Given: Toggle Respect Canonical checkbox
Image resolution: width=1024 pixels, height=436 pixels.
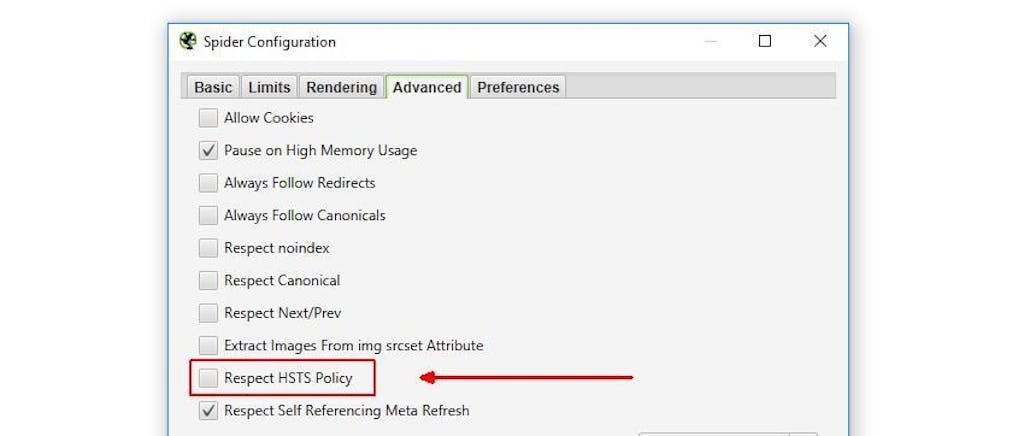Looking at the screenshot, I should (208, 281).
